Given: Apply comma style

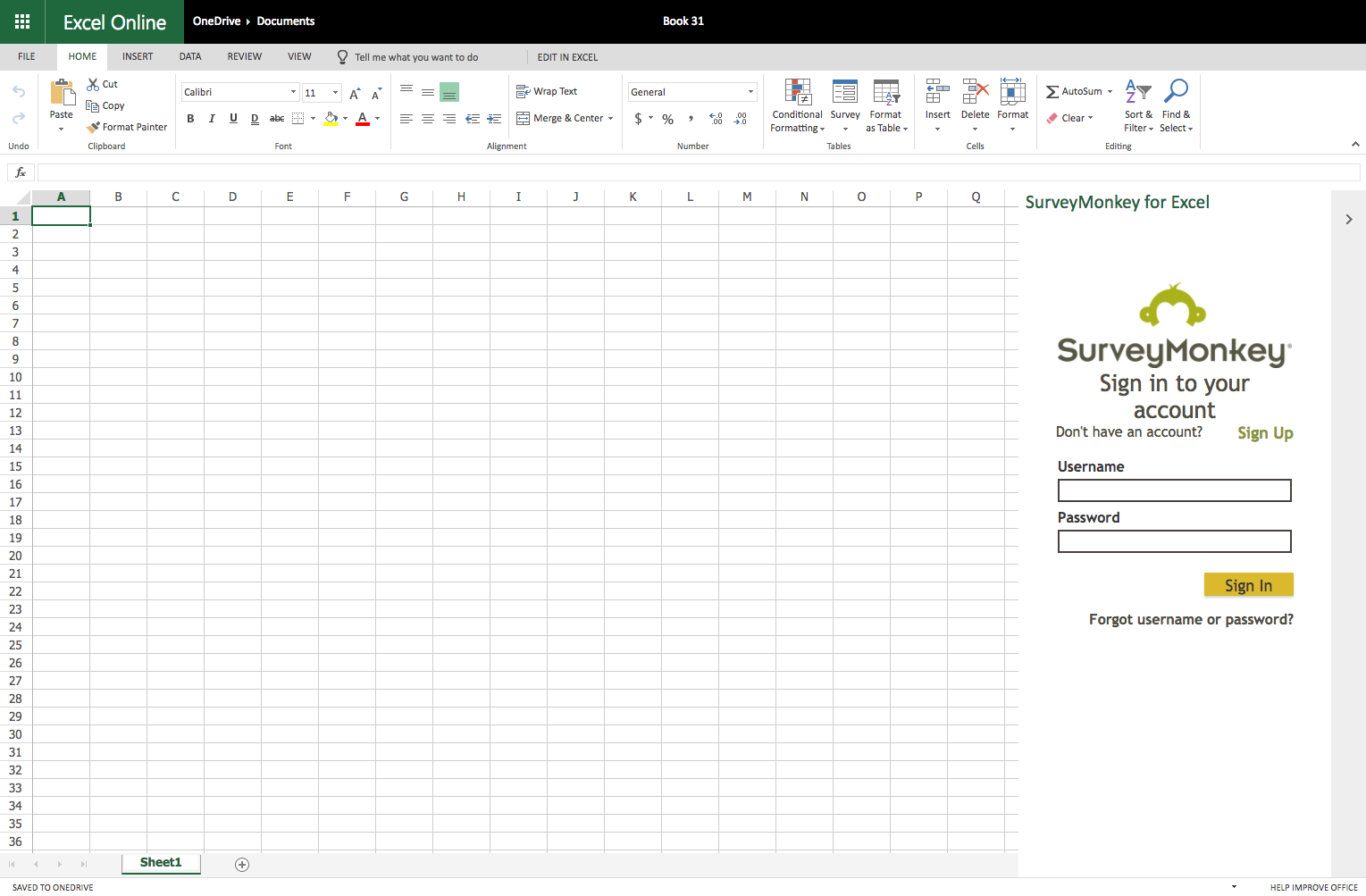Looking at the screenshot, I should coord(691,119).
